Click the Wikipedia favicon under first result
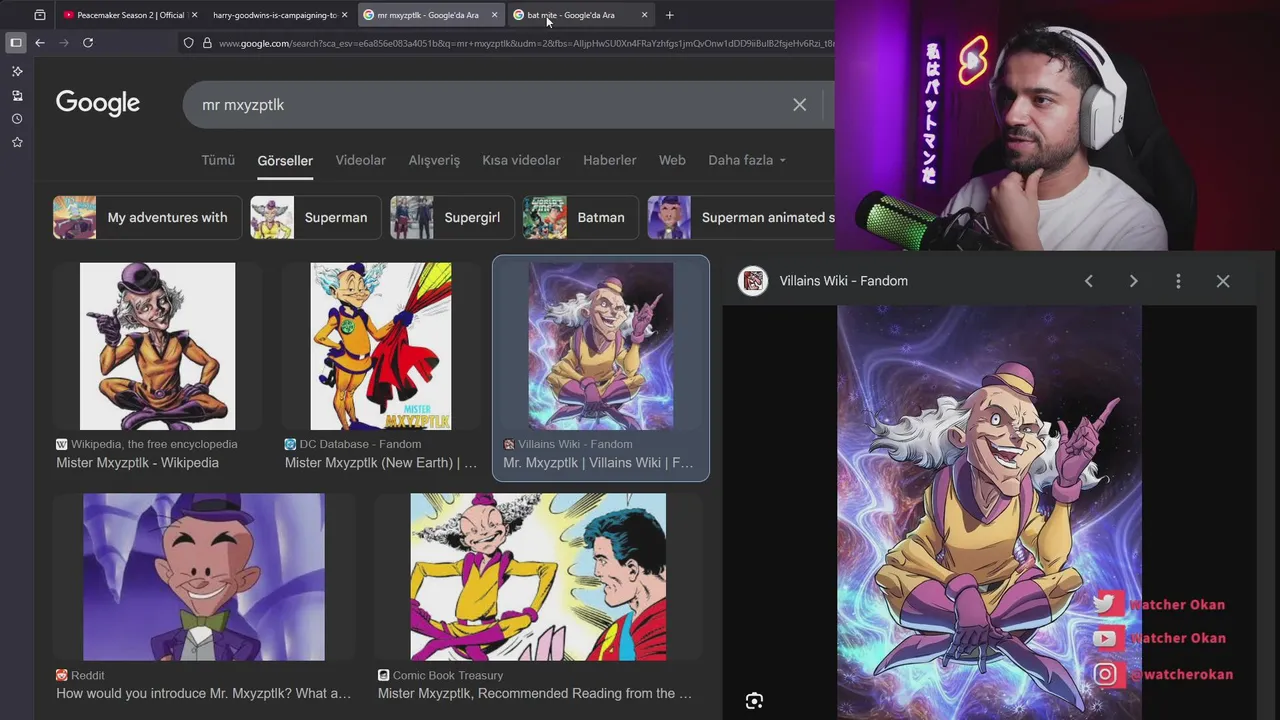The width and height of the screenshot is (1280, 720). [62, 444]
